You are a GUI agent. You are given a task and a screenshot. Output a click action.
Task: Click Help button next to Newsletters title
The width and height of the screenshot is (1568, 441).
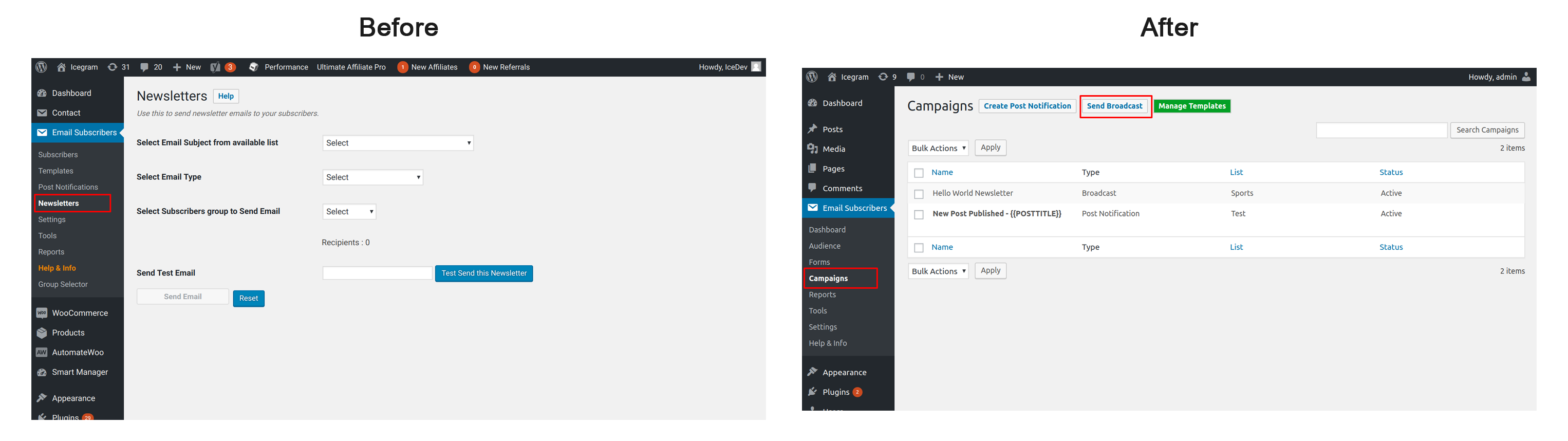tap(226, 96)
